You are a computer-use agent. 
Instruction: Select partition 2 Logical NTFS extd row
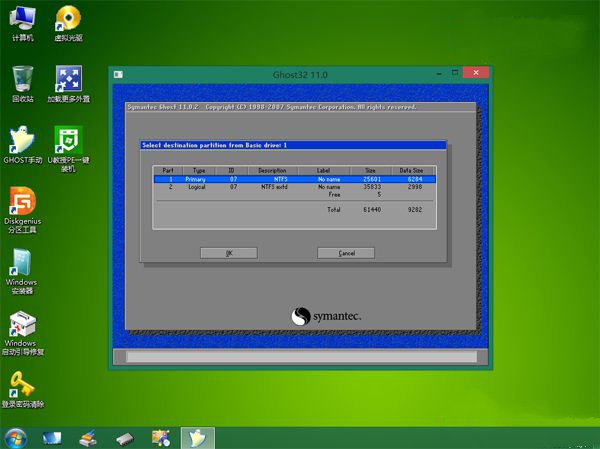[x=295, y=187]
